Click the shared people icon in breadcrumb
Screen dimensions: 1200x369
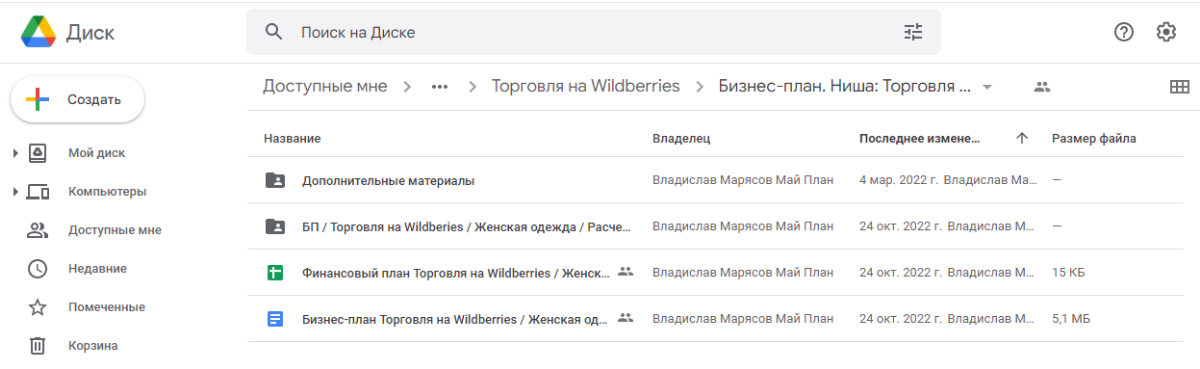tap(1042, 87)
